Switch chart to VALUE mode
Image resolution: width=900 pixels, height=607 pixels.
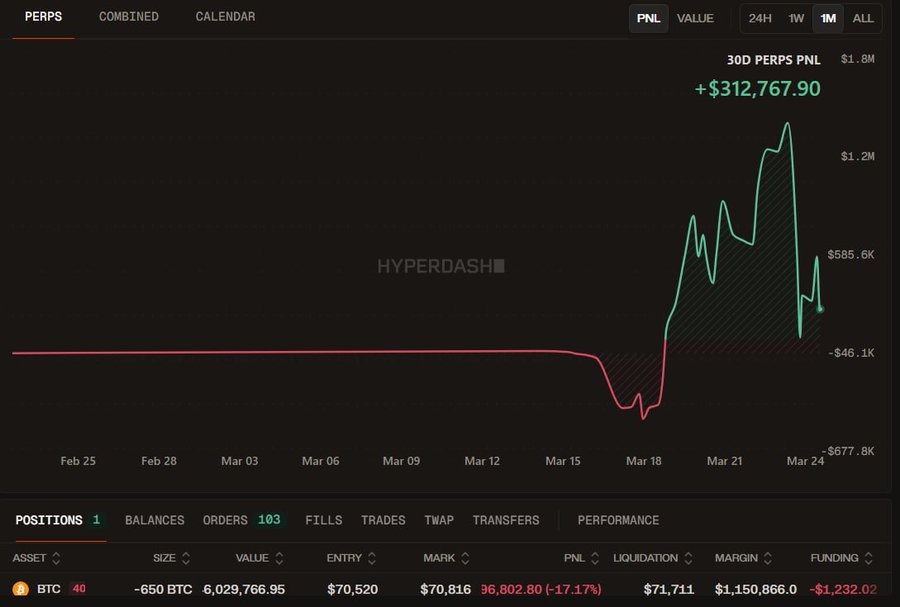[695, 18]
